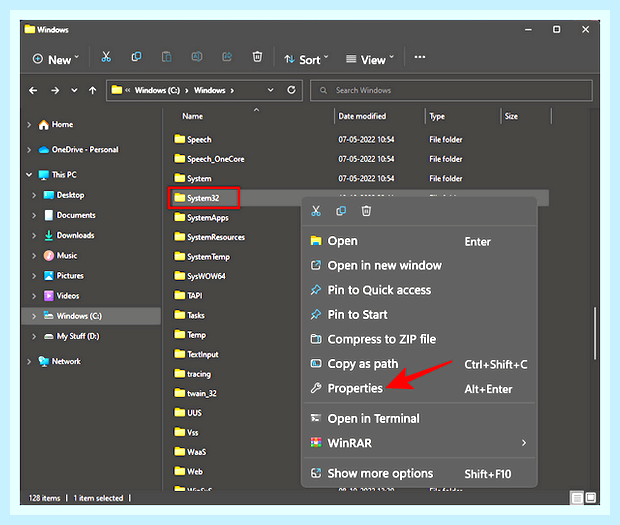The image size is (620, 525).
Task: Switch to details view icon in status bar
Action: (577, 498)
